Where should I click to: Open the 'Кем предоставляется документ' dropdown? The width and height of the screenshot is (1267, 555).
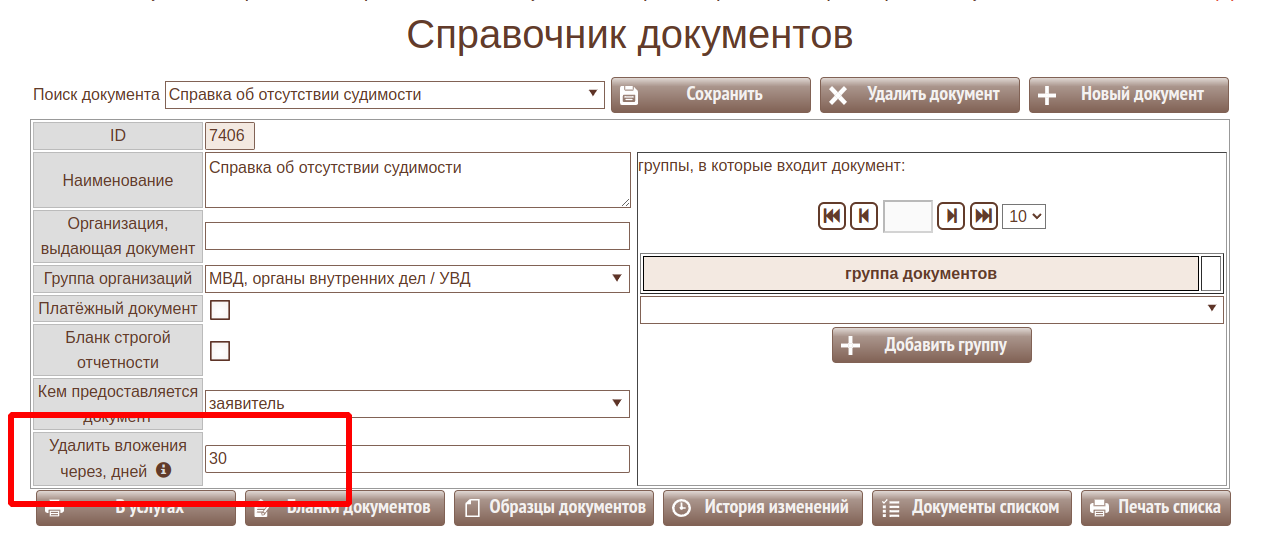pos(417,404)
